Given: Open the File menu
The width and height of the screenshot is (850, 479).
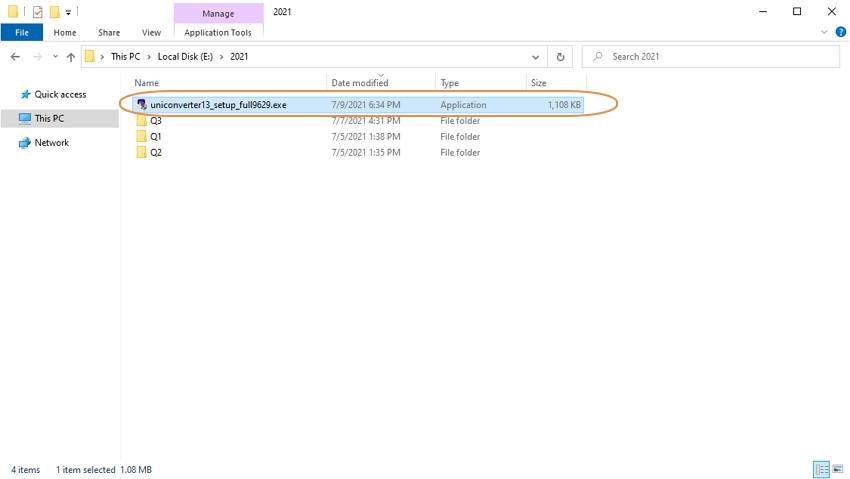Looking at the screenshot, I should pyautogui.click(x=21, y=32).
